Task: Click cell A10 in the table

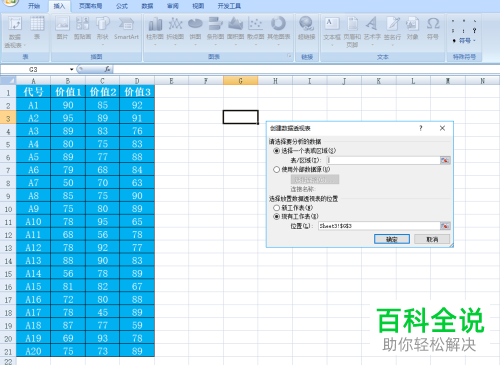Action: click(33, 222)
